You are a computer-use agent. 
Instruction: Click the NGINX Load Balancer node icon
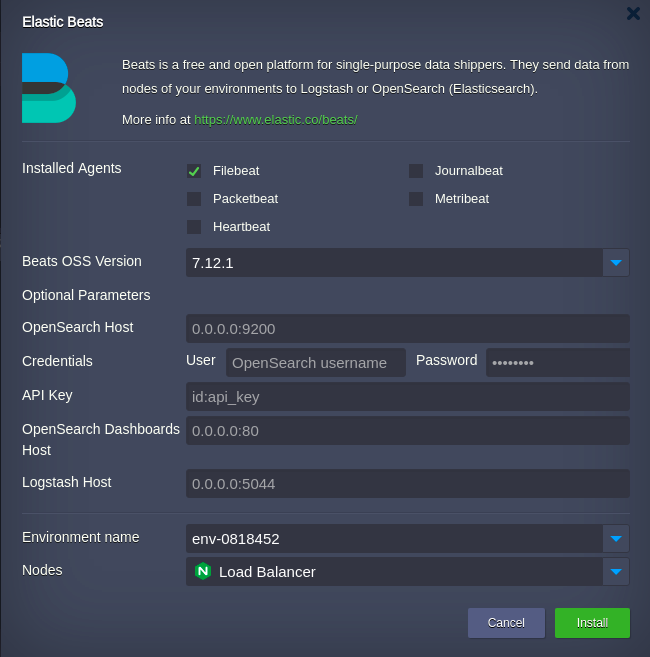click(203, 571)
